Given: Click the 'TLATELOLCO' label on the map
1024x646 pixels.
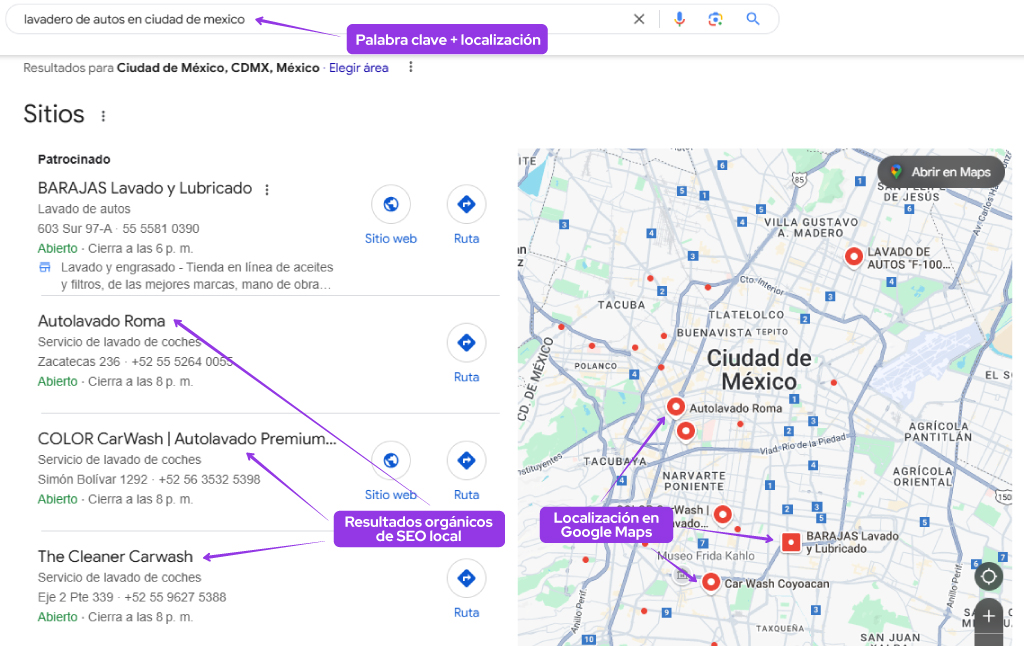Looking at the screenshot, I should [746, 315].
